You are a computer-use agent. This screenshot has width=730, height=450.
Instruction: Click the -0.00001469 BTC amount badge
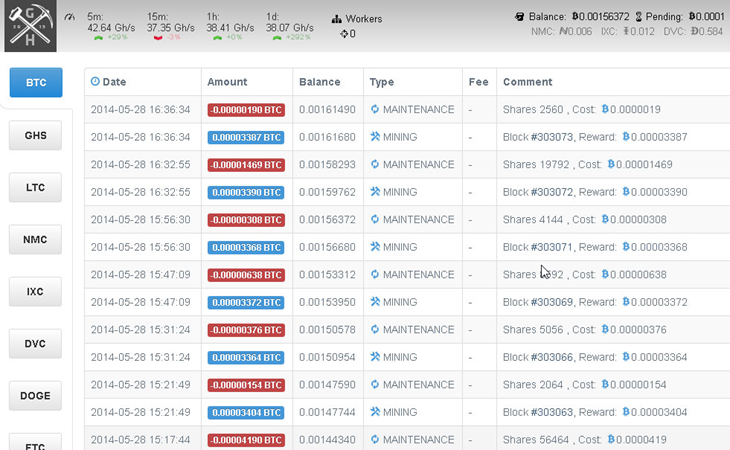tap(246, 165)
